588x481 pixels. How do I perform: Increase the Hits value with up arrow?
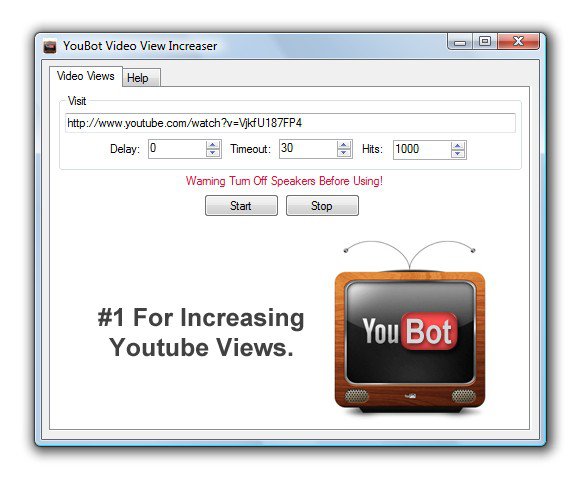[458, 146]
